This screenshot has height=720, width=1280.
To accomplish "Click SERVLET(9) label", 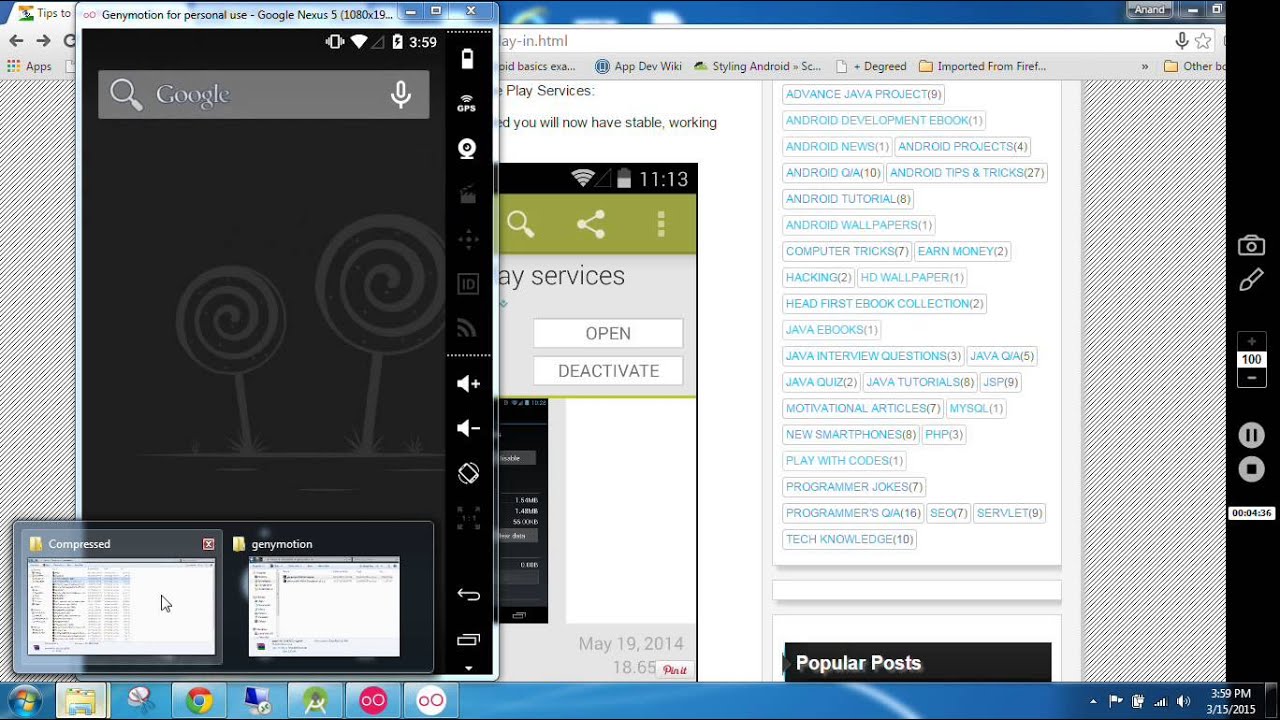I will [x=1010, y=513].
